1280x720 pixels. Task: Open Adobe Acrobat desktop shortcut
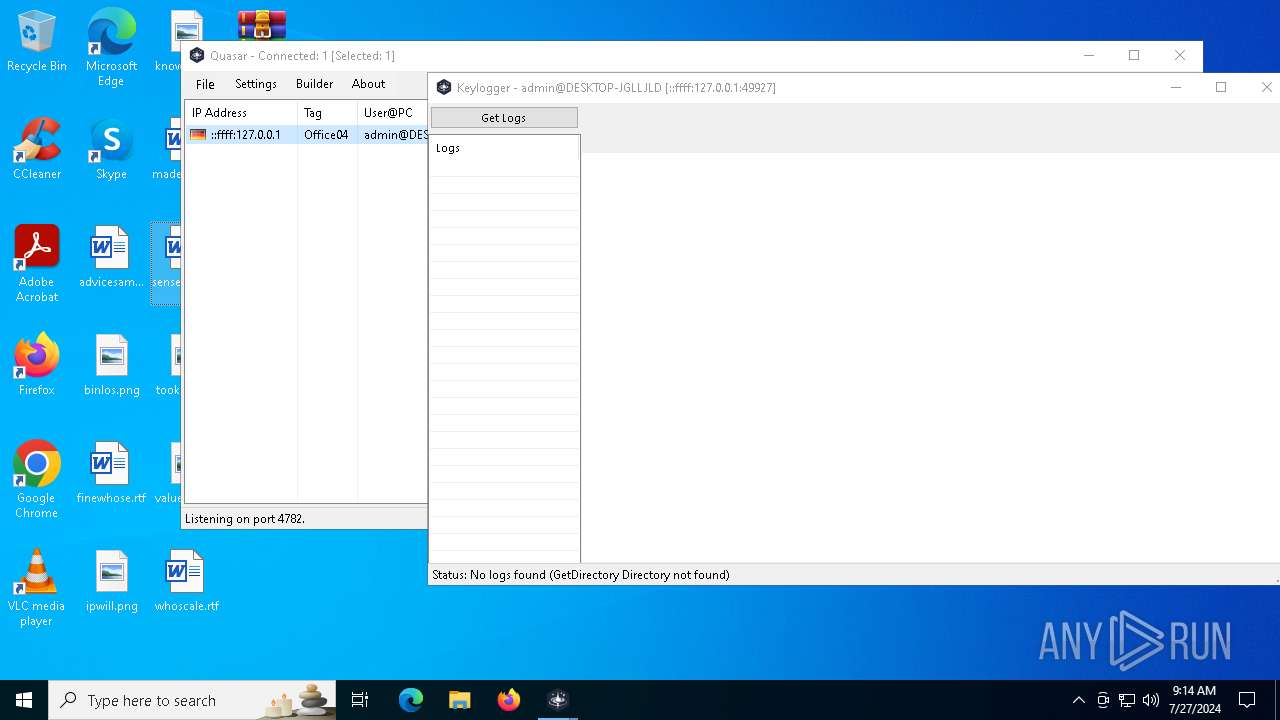[x=37, y=264]
